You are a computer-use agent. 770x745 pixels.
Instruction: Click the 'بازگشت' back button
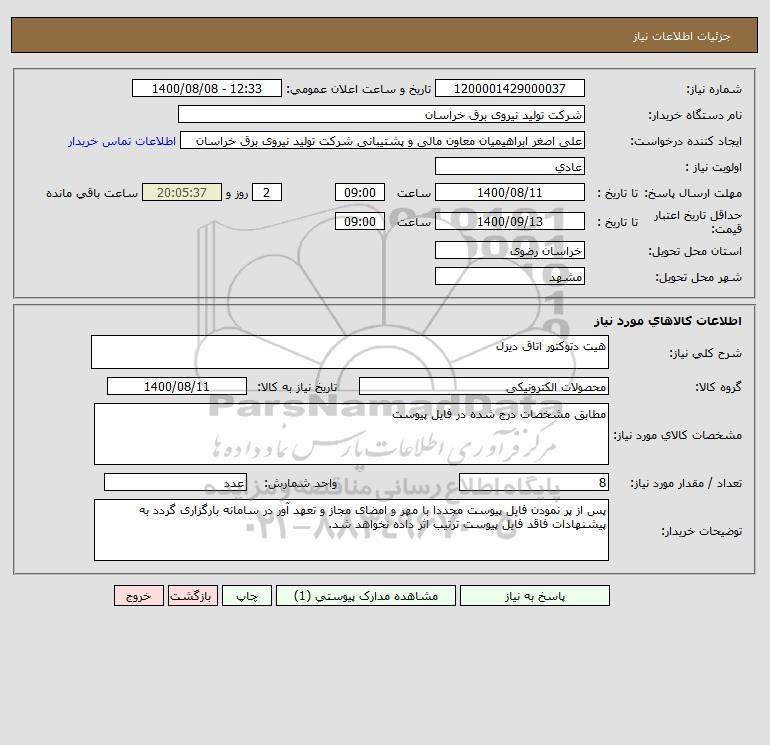click(x=192, y=595)
